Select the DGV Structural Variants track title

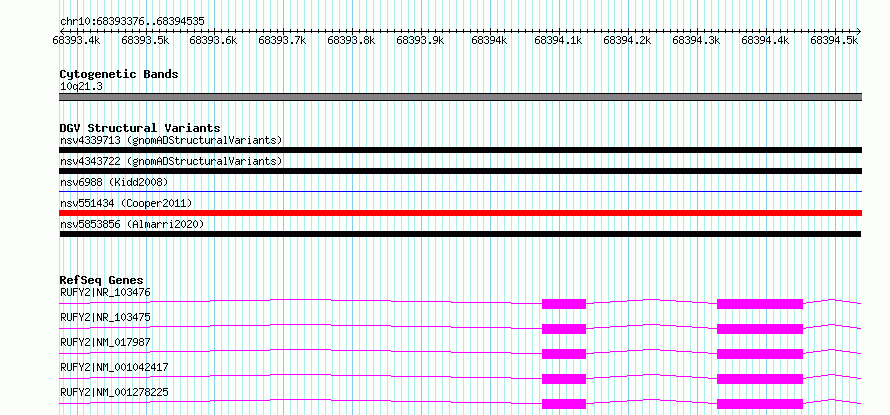(x=140, y=128)
